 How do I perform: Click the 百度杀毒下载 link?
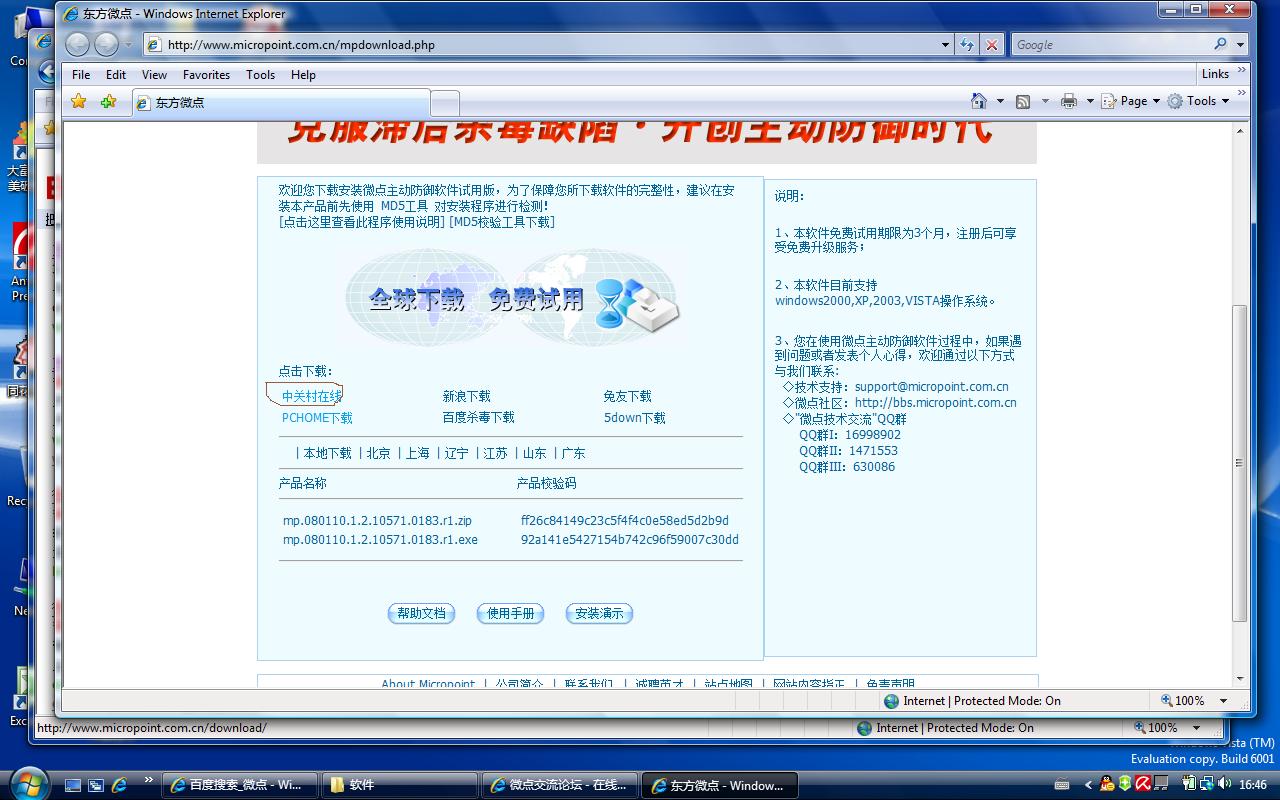[479, 418]
